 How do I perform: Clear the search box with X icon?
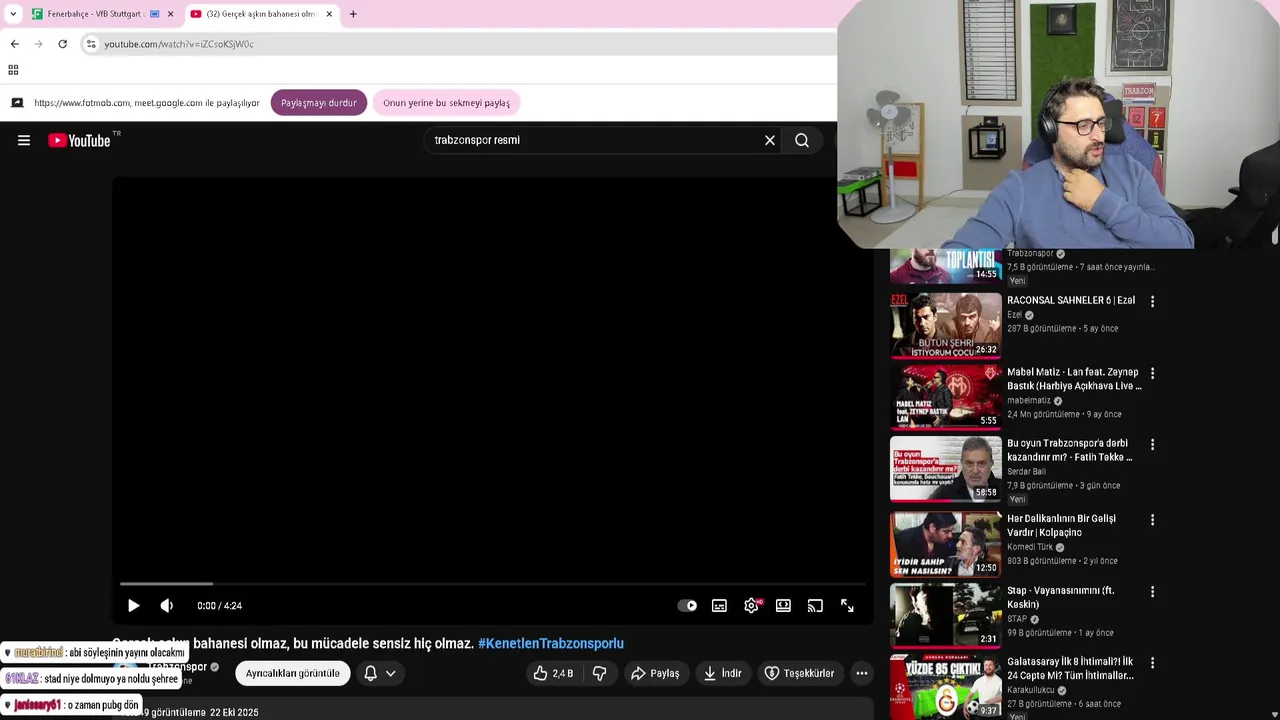click(x=770, y=140)
